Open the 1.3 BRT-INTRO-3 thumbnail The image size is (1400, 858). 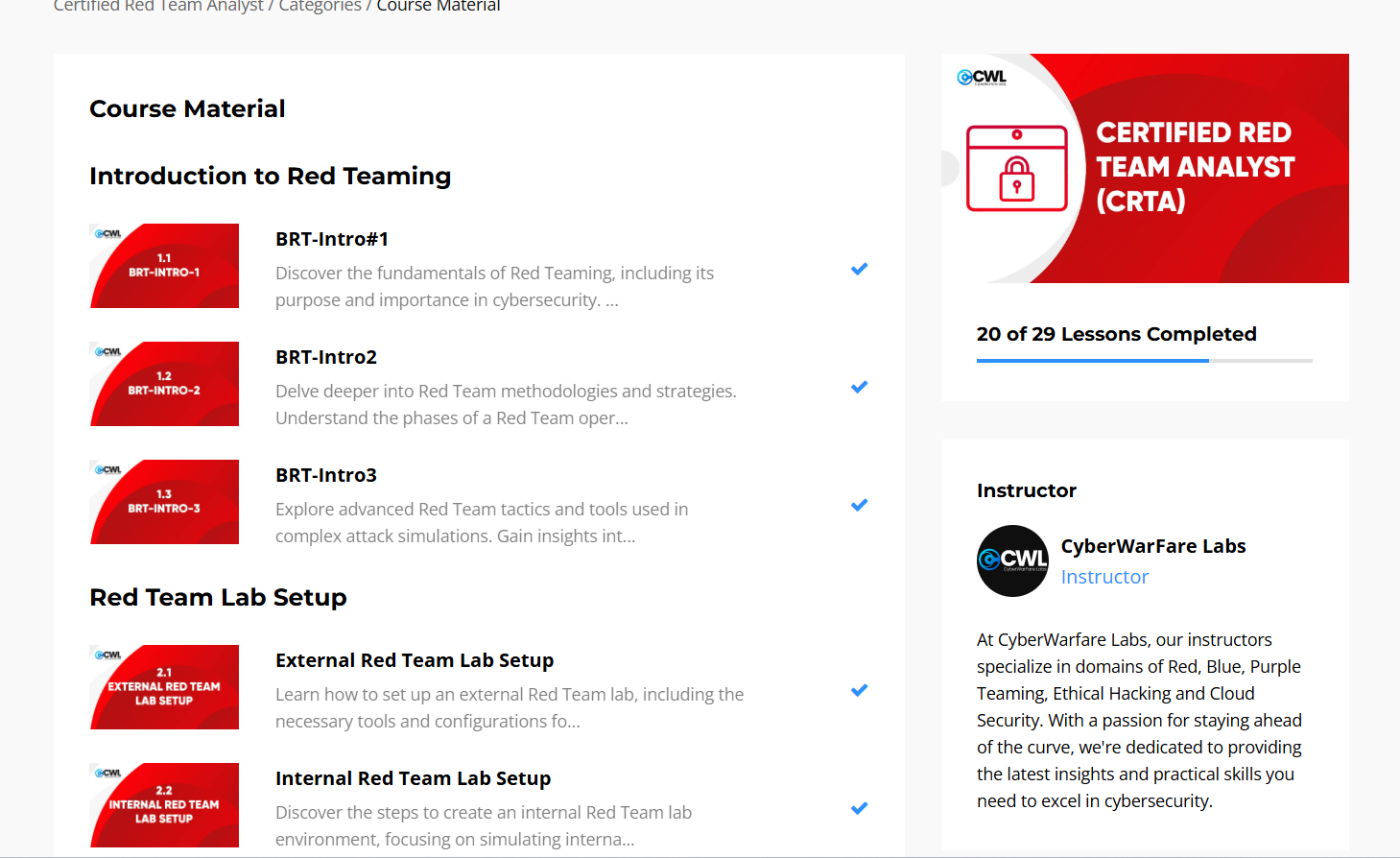coord(164,502)
